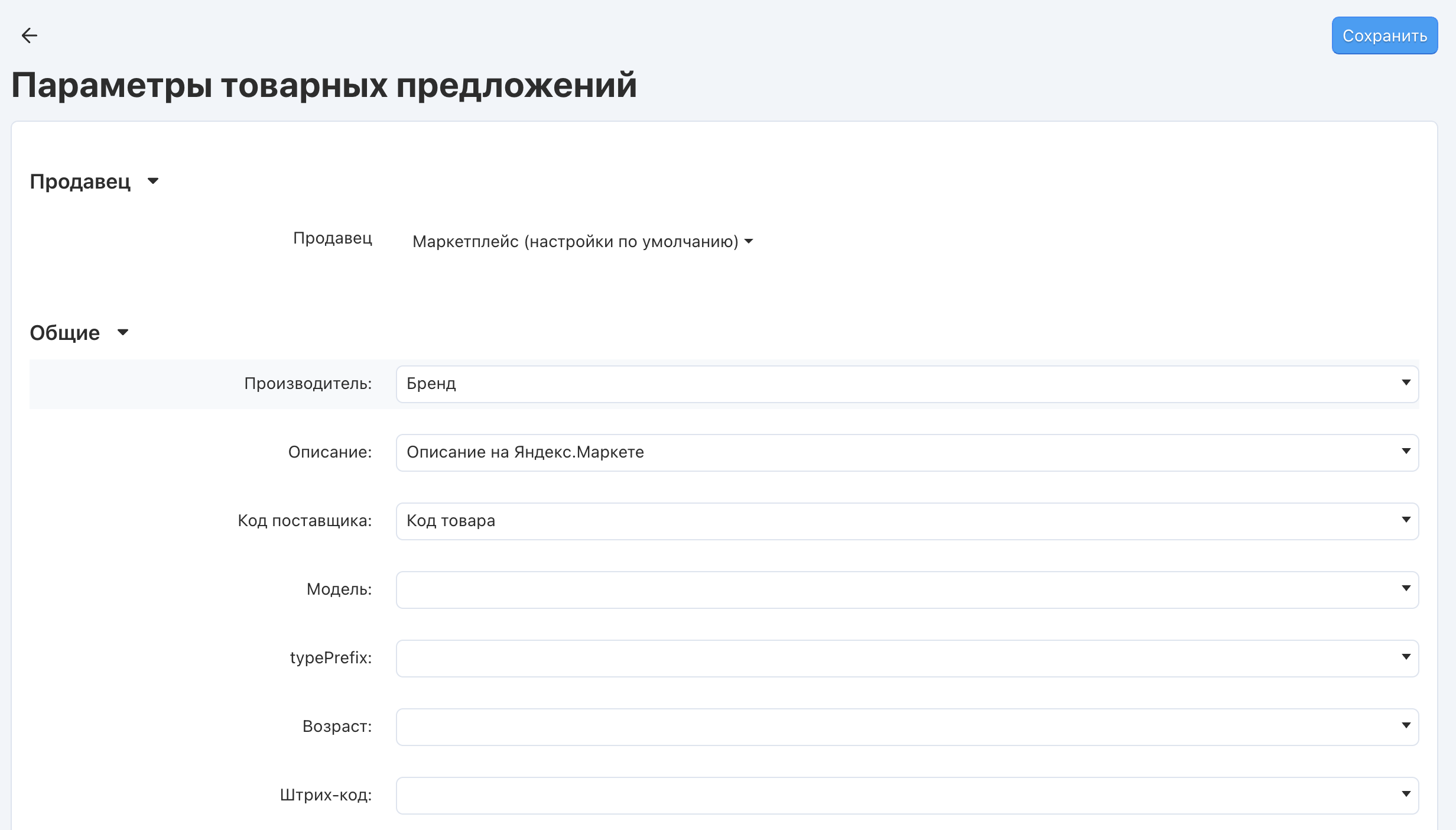Open the typePrefix dropdown
Viewport: 1456px width, 830px height.
[x=906, y=658]
